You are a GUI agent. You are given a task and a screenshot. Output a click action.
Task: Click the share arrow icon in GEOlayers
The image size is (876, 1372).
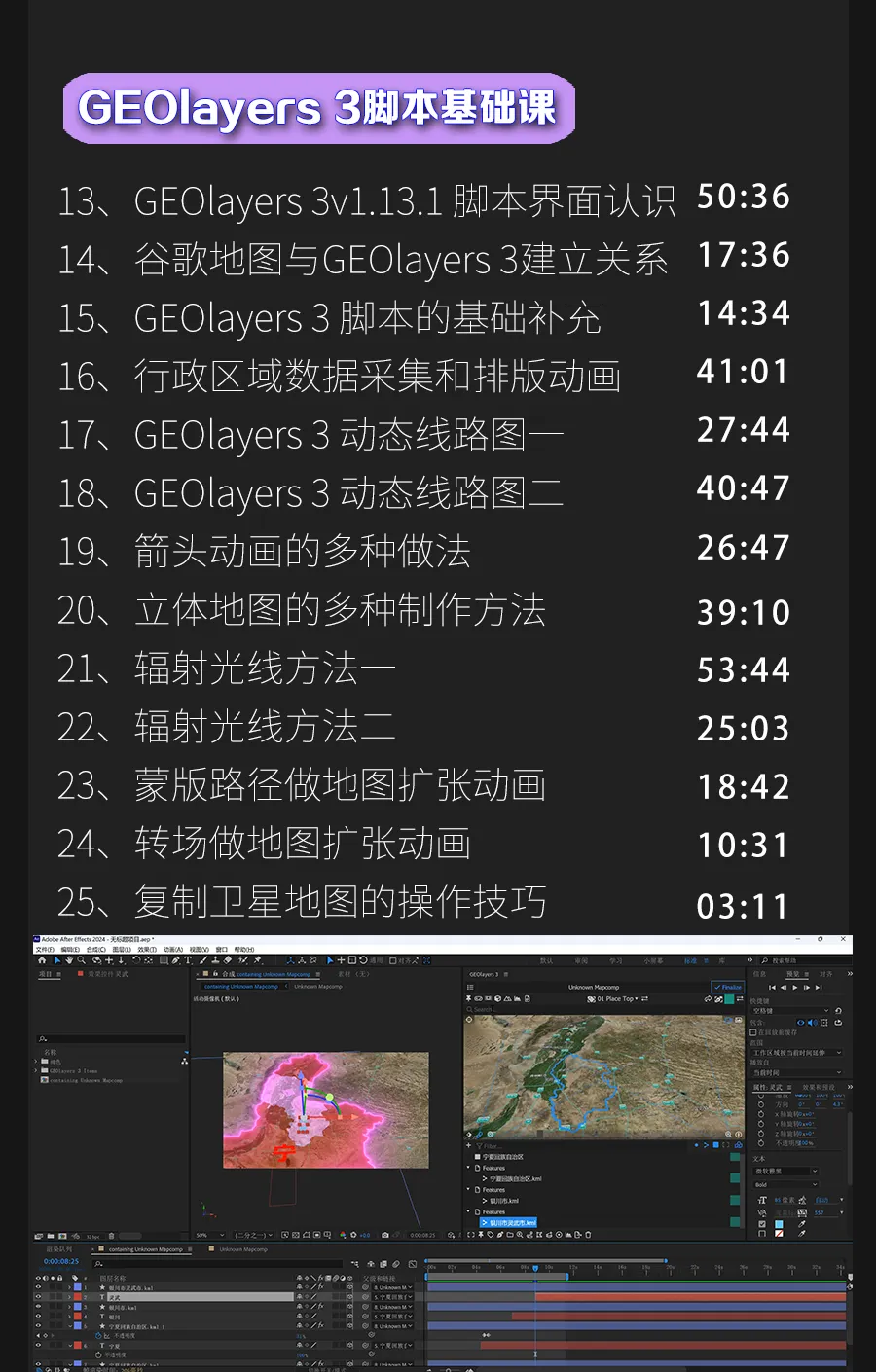[708, 999]
